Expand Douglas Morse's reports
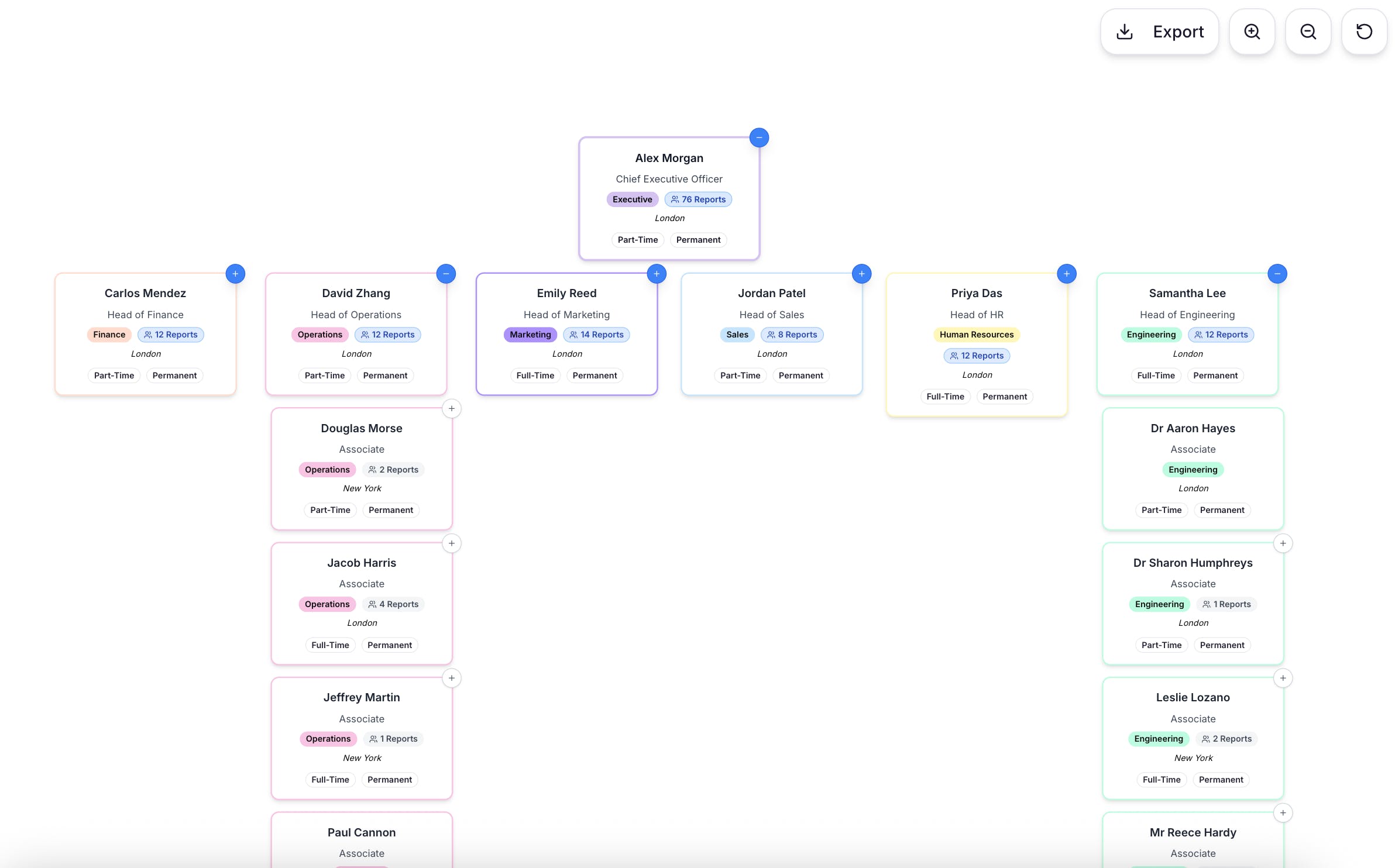This screenshot has width=1395, height=868. point(452,408)
